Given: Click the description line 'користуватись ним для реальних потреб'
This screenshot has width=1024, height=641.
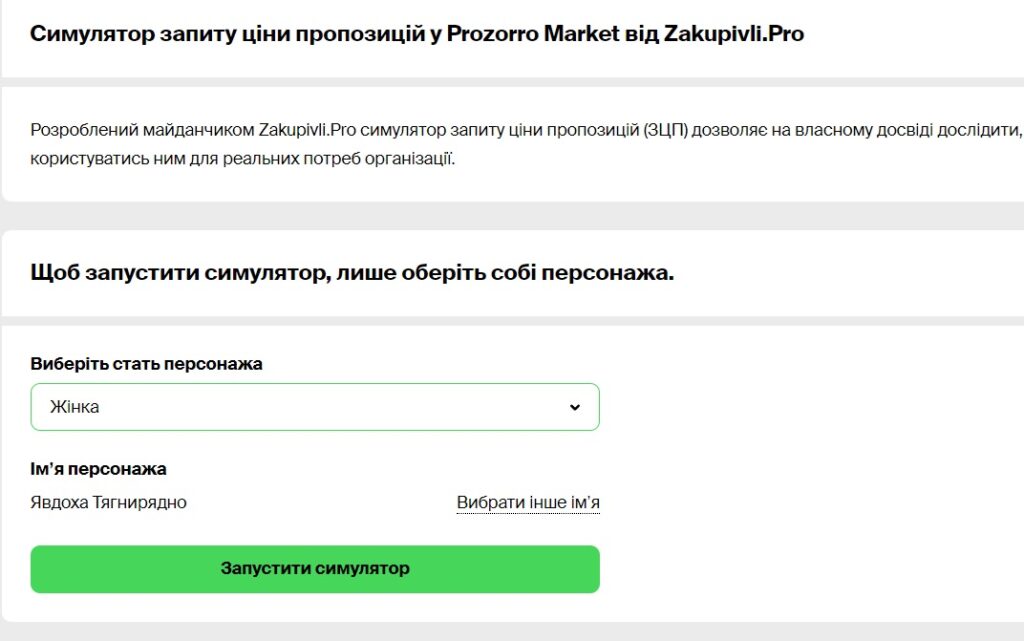Looking at the screenshot, I should pyautogui.click(x=194, y=158).
